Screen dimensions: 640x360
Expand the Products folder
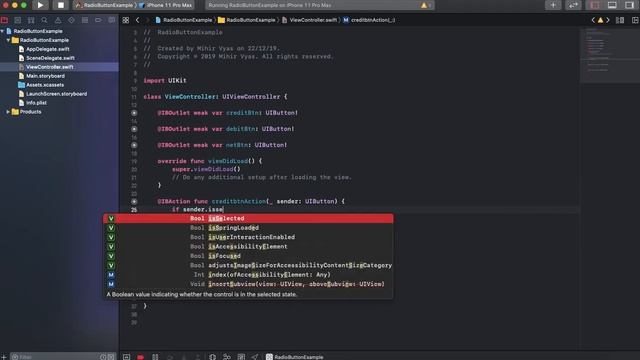tap(8, 112)
